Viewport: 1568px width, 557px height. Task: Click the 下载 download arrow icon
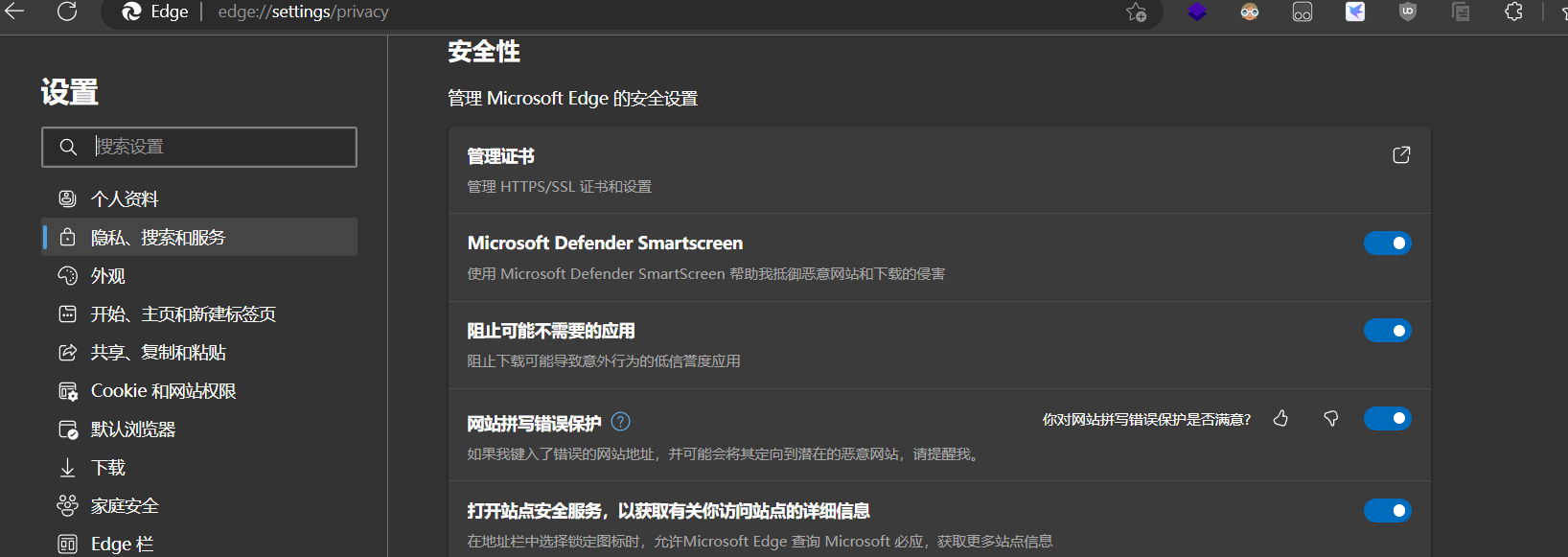click(x=67, y=468)
